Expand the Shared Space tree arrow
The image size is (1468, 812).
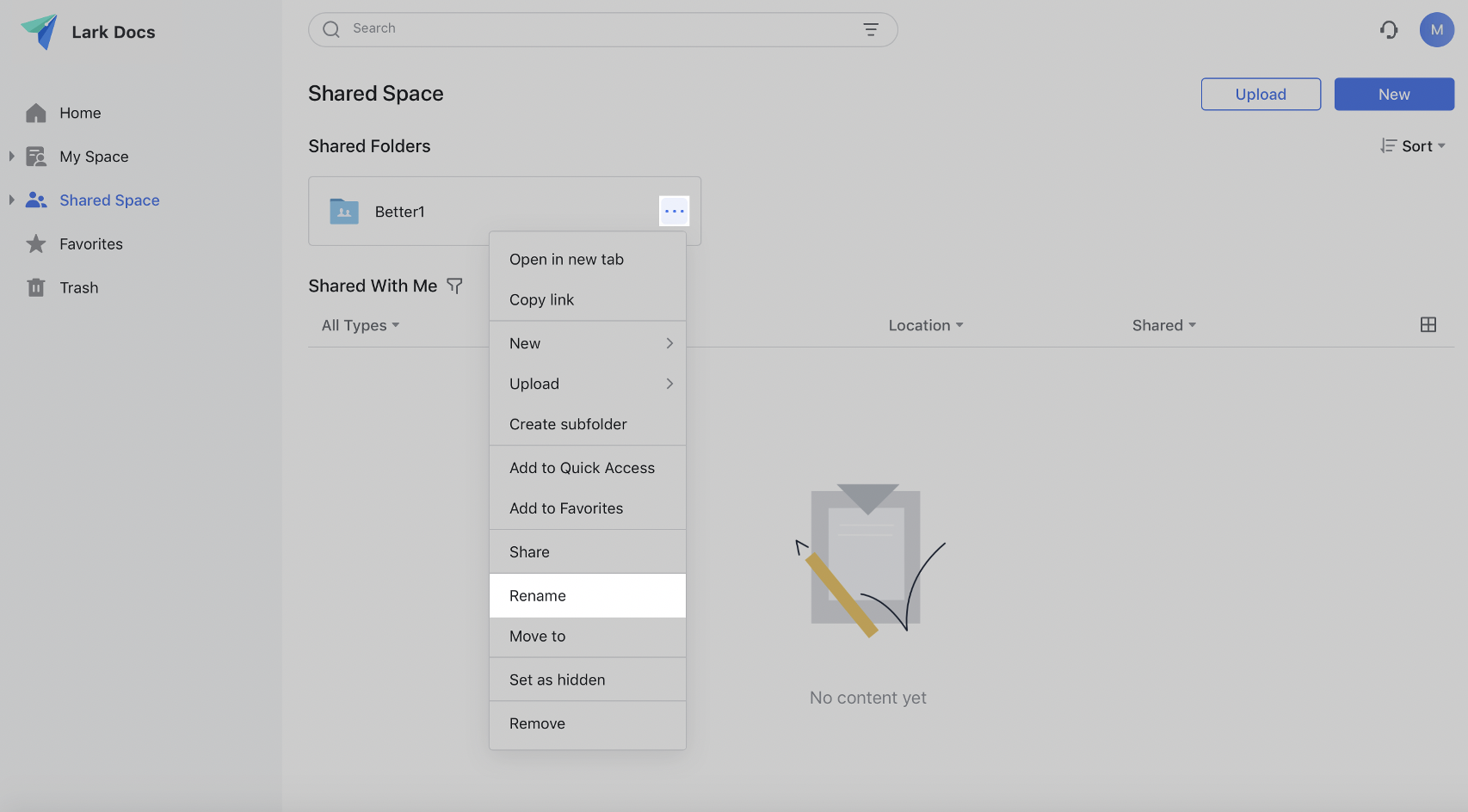11,200
